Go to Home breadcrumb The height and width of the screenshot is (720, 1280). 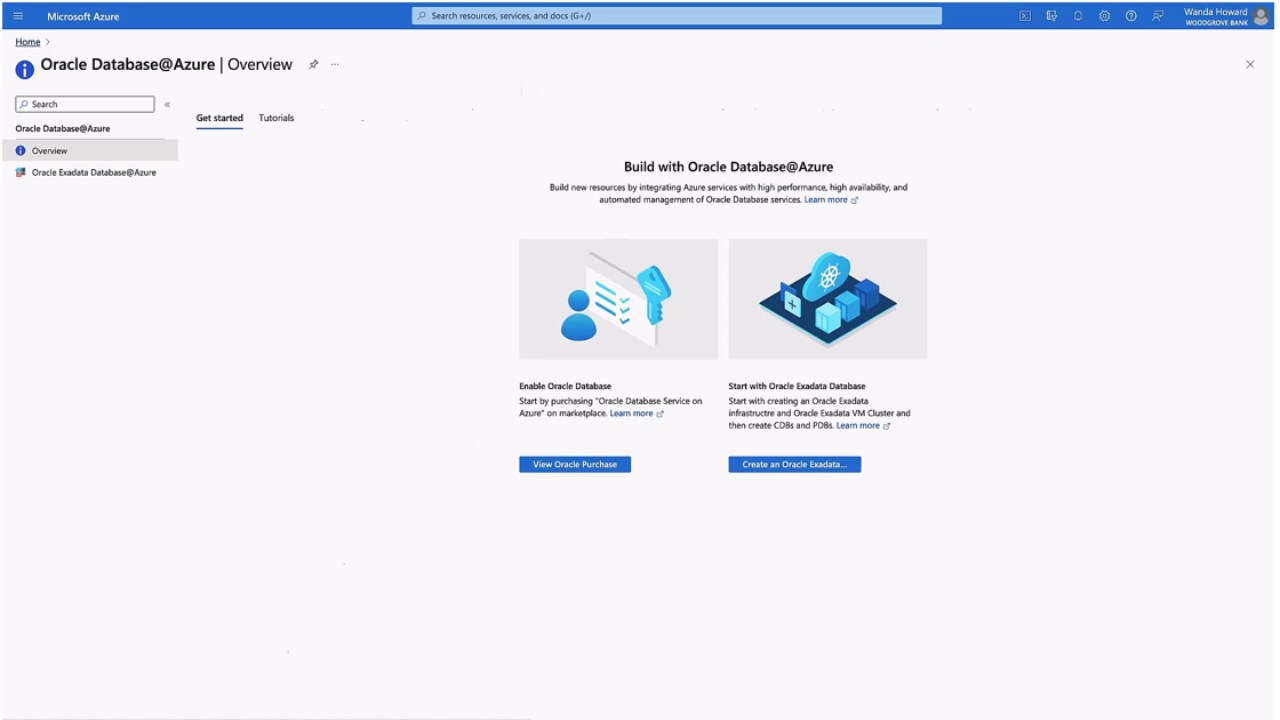point(28,42)
